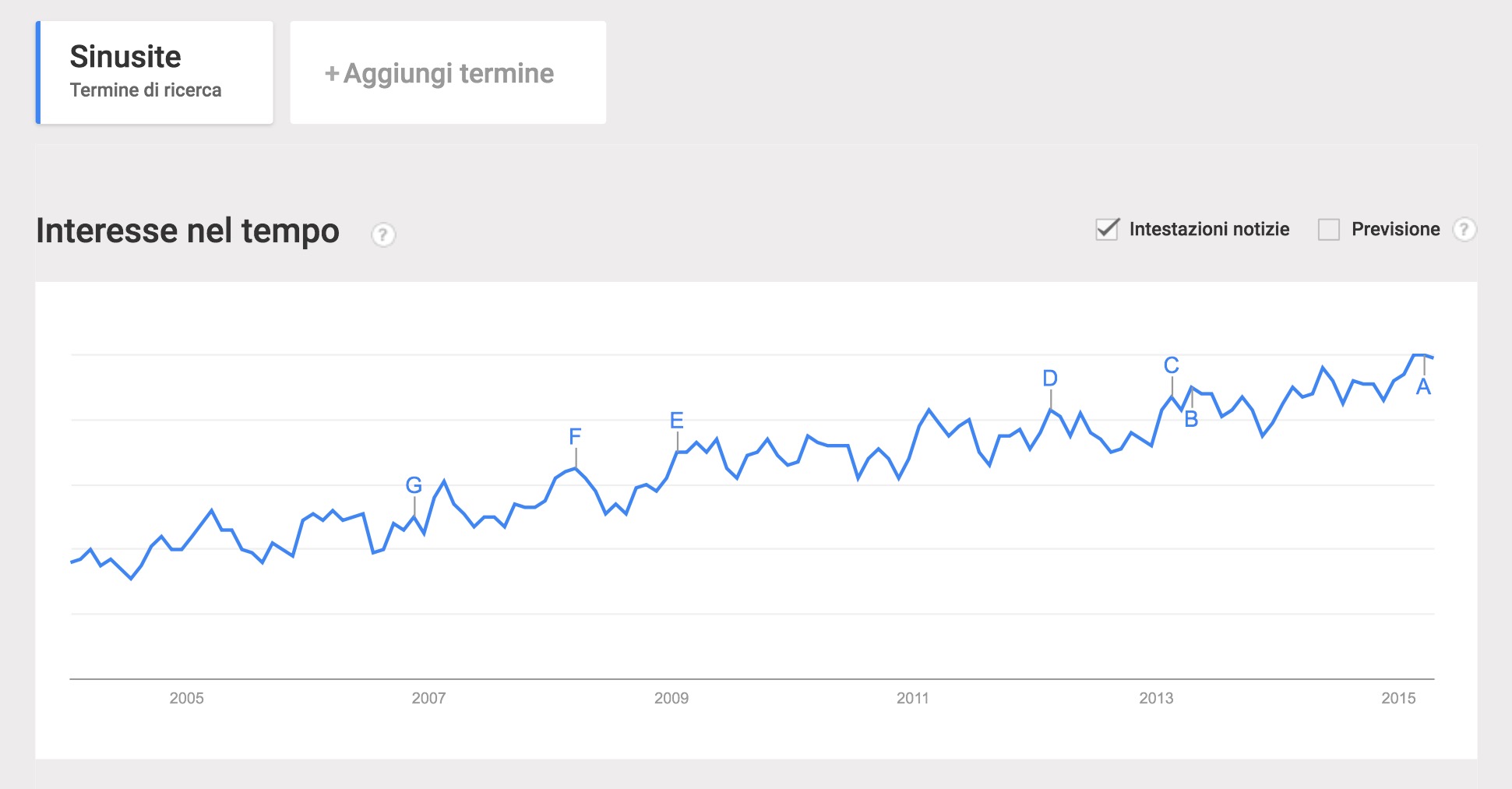This screenshot has width=1512, height=789.
Task: Click news headline marker E
Action: coord(677,421)
